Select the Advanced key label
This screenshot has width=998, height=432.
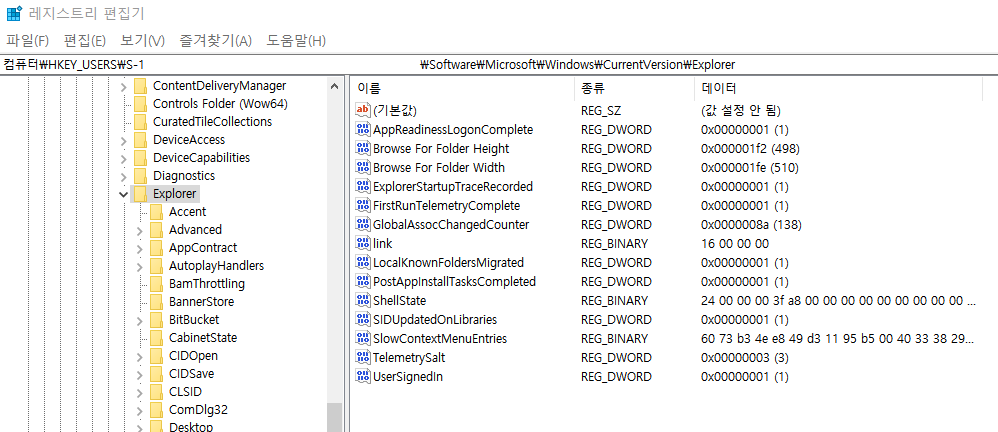coord(195,230)
